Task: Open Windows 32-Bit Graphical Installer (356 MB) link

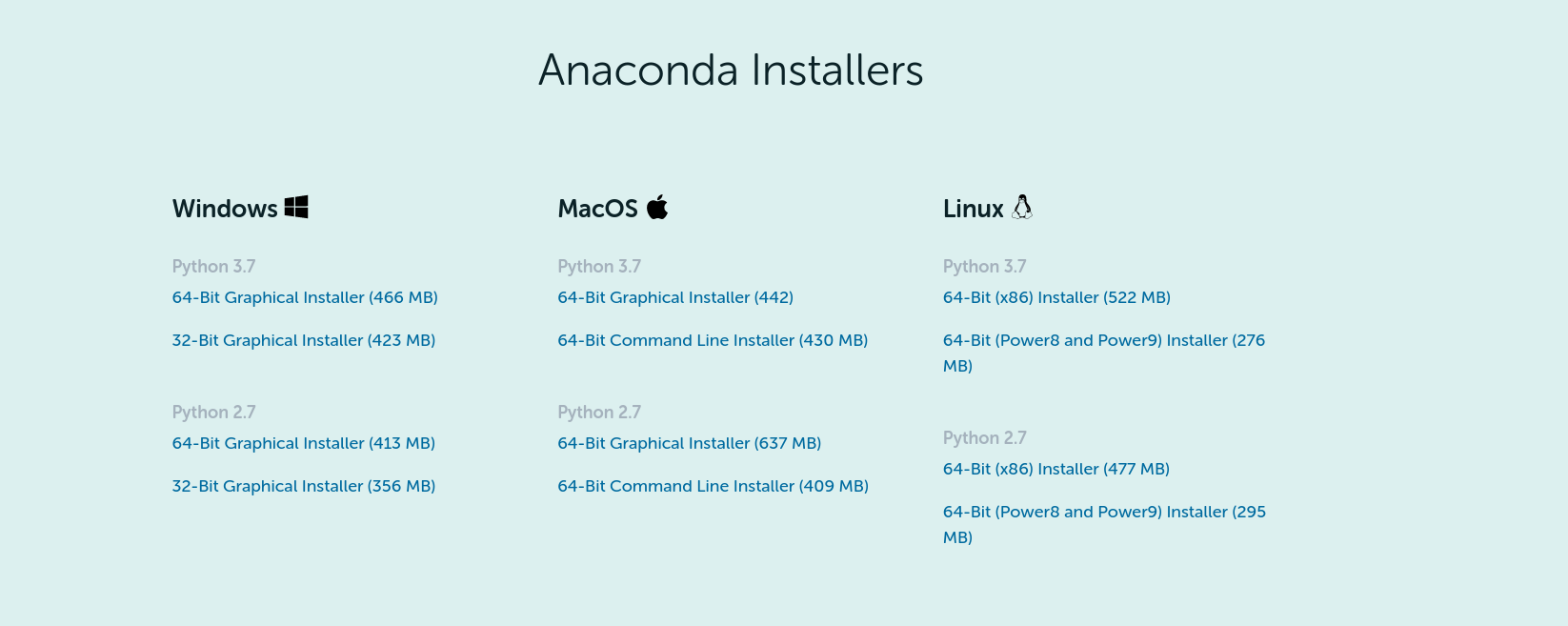Action: 303,486
